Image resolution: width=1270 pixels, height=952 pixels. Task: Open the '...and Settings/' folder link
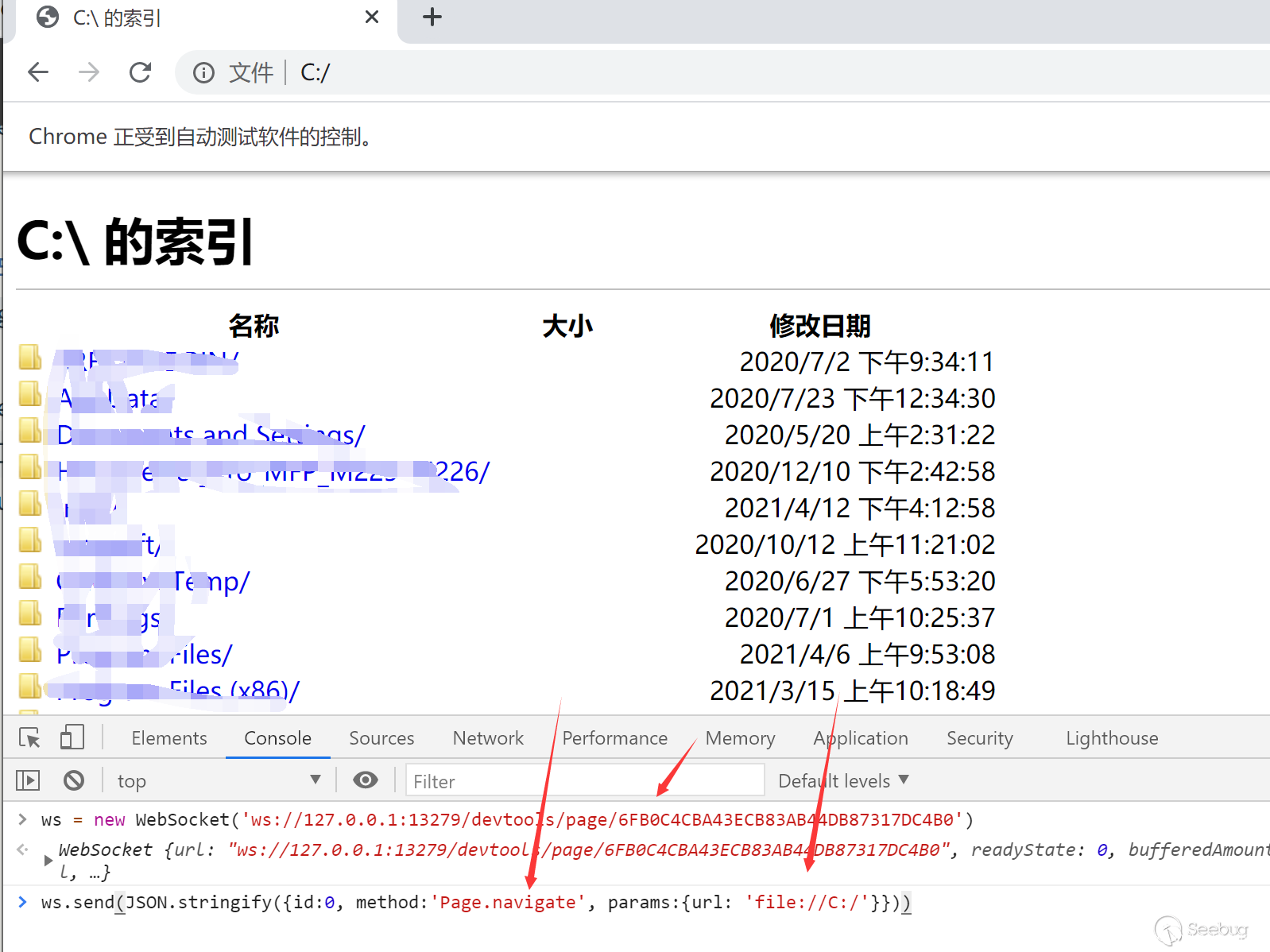click(211, 435)
